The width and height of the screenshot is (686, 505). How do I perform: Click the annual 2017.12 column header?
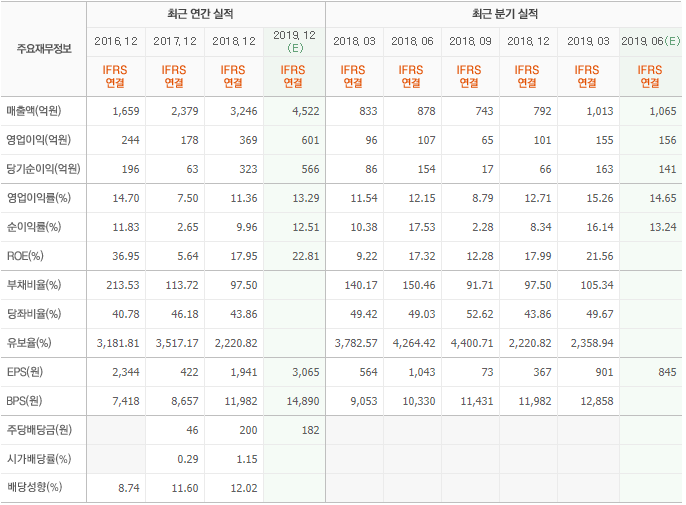pyautogui.click(x=175, y=41)
